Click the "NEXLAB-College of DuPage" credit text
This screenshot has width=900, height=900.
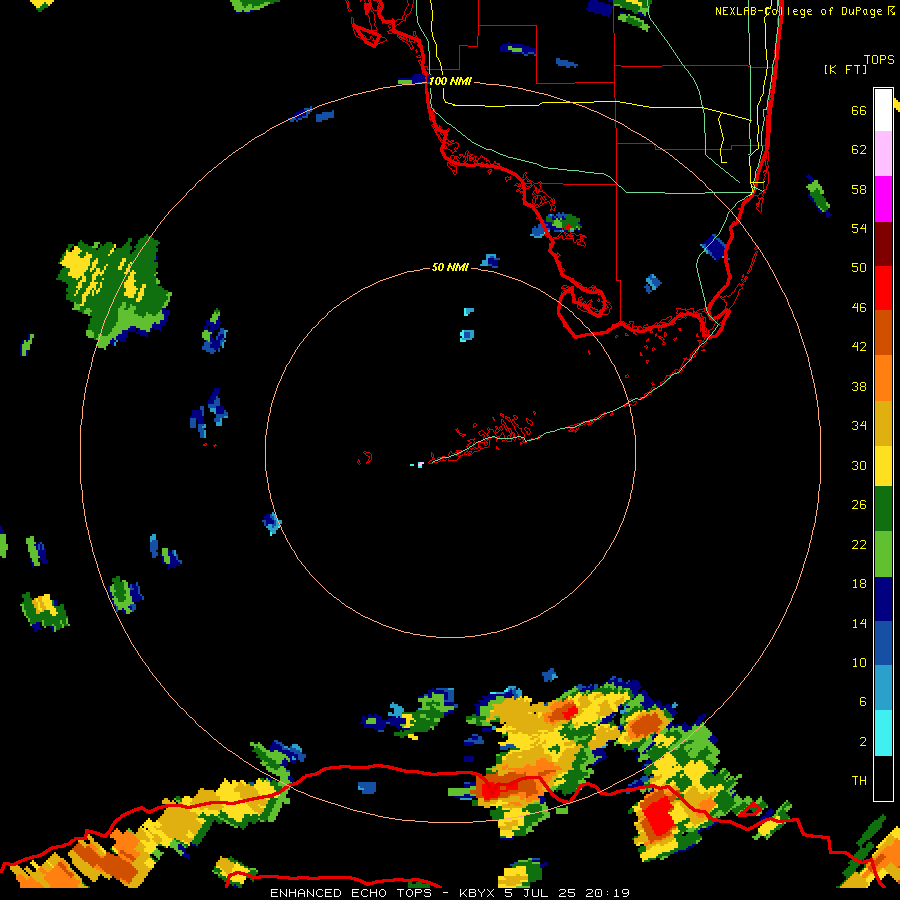[798, 11]
